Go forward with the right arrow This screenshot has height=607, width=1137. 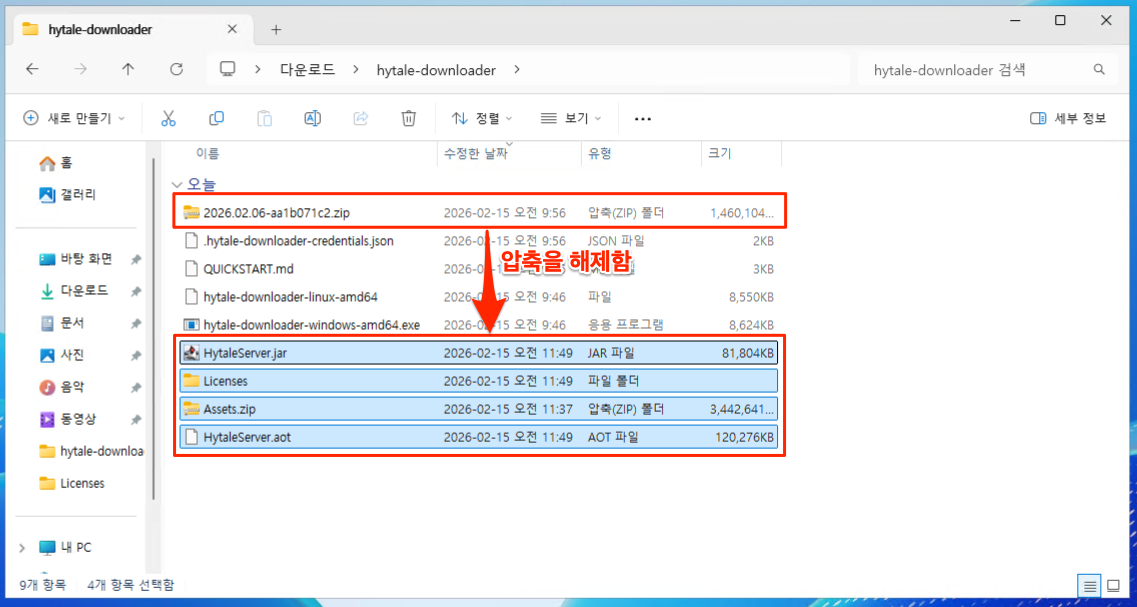80,70
